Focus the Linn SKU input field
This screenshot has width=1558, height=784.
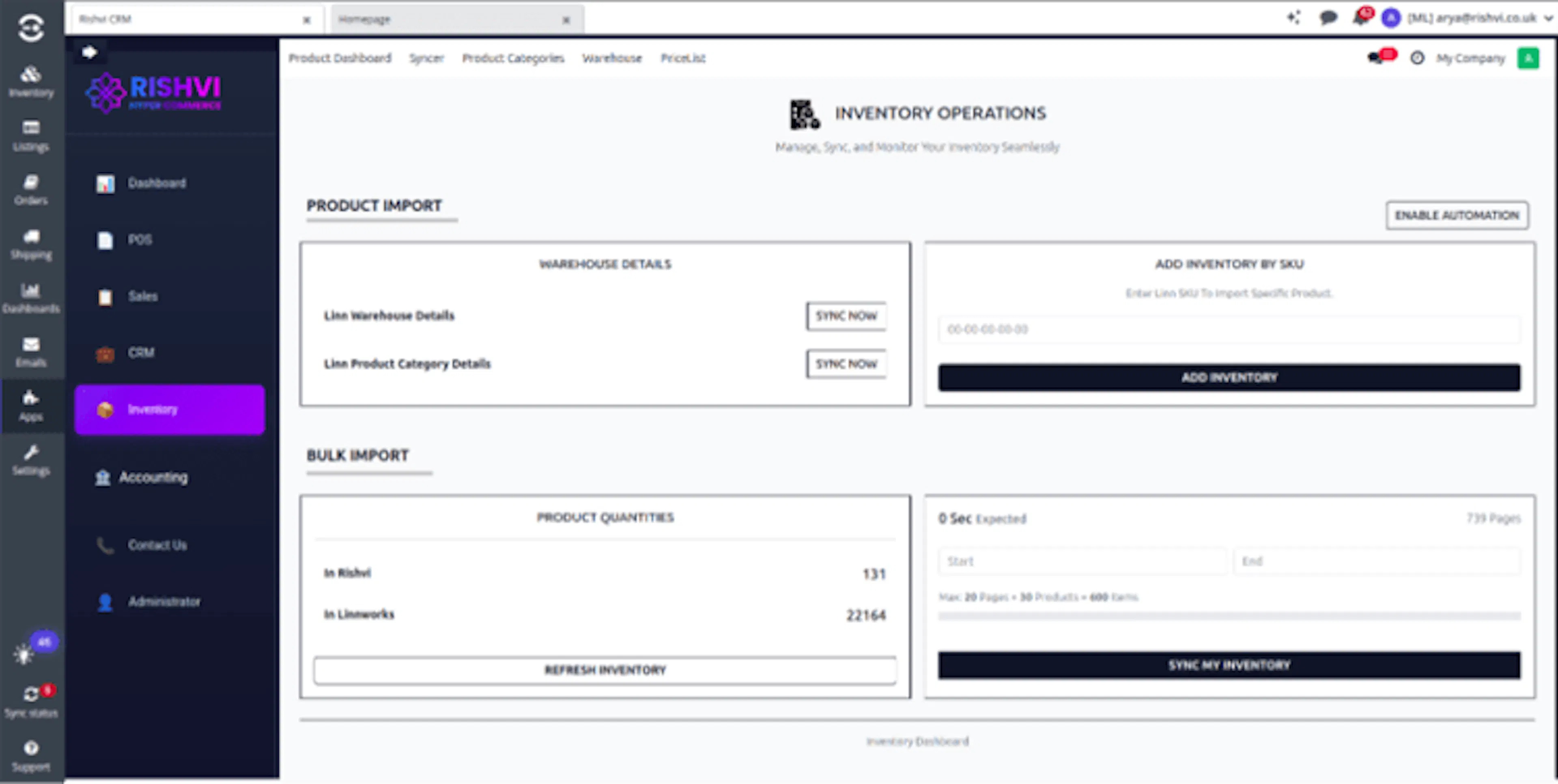coord(1229,329)
